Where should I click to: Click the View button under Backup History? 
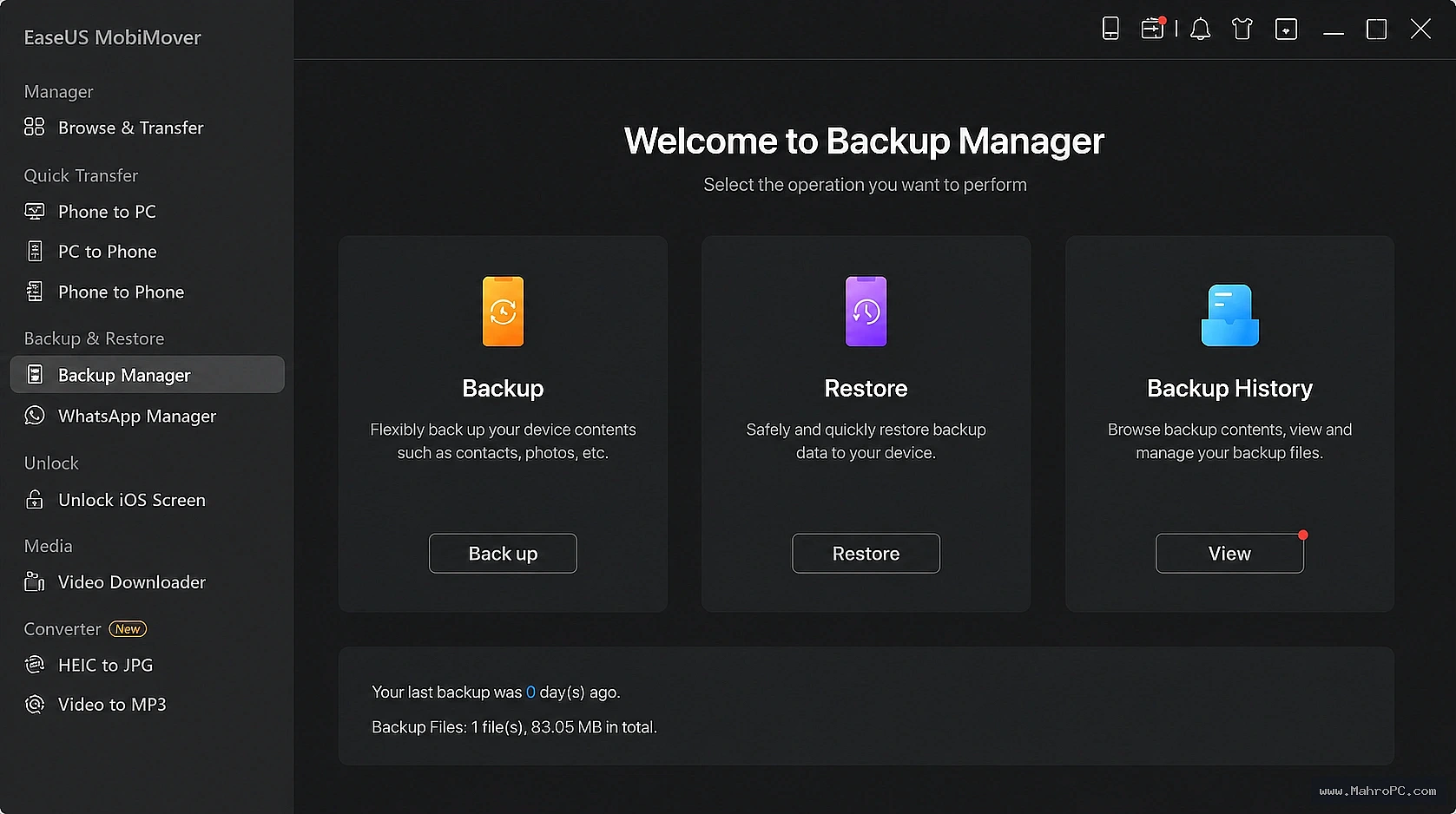(1229, 553)
